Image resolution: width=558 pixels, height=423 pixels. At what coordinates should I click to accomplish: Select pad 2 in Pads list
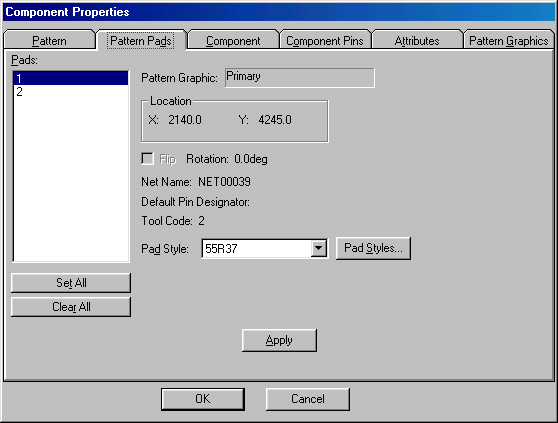70,92
